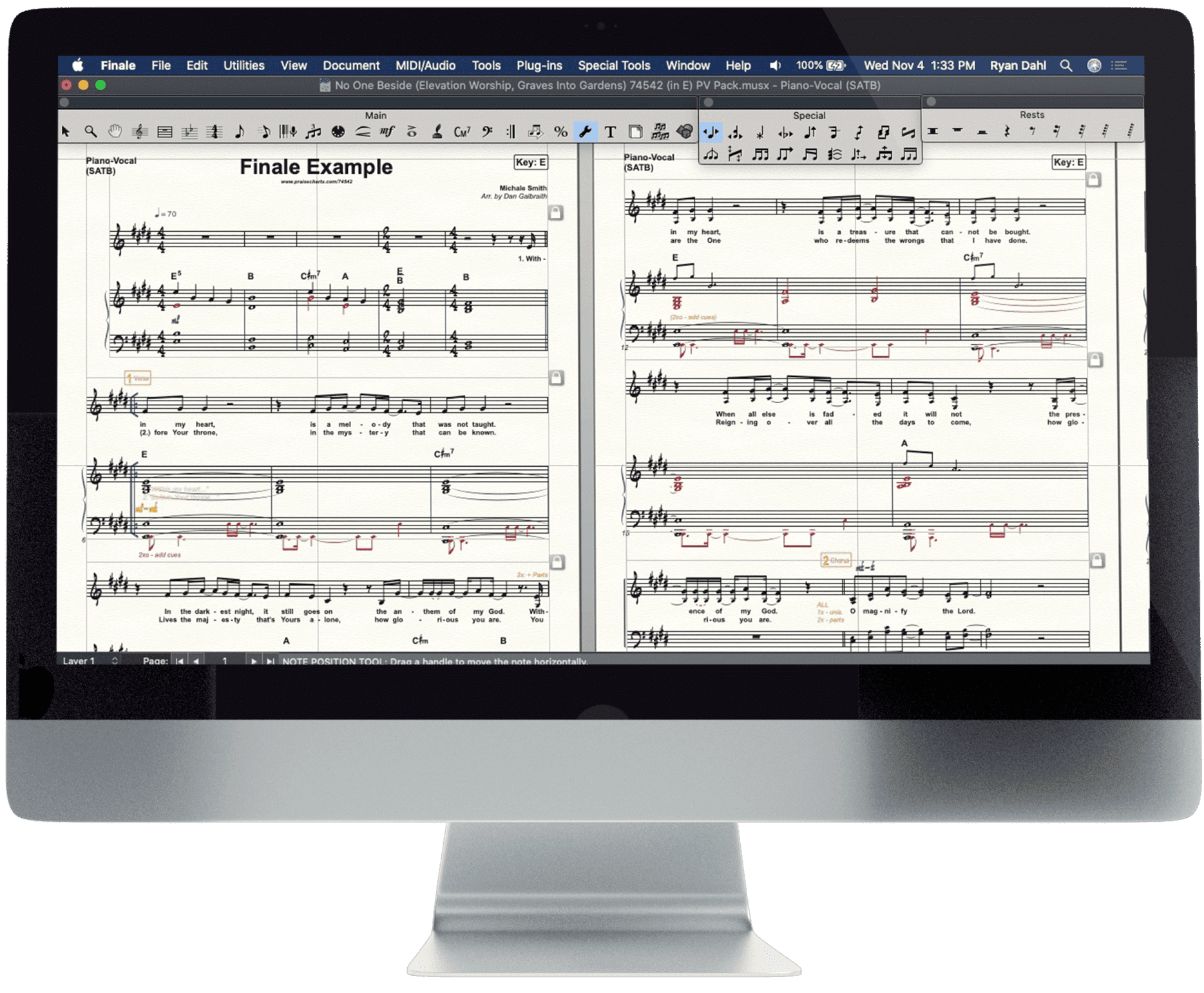The image size is (1204, 993).
Task: Open Spotlight search in menu bar
Action: (x=1066, y=66)
